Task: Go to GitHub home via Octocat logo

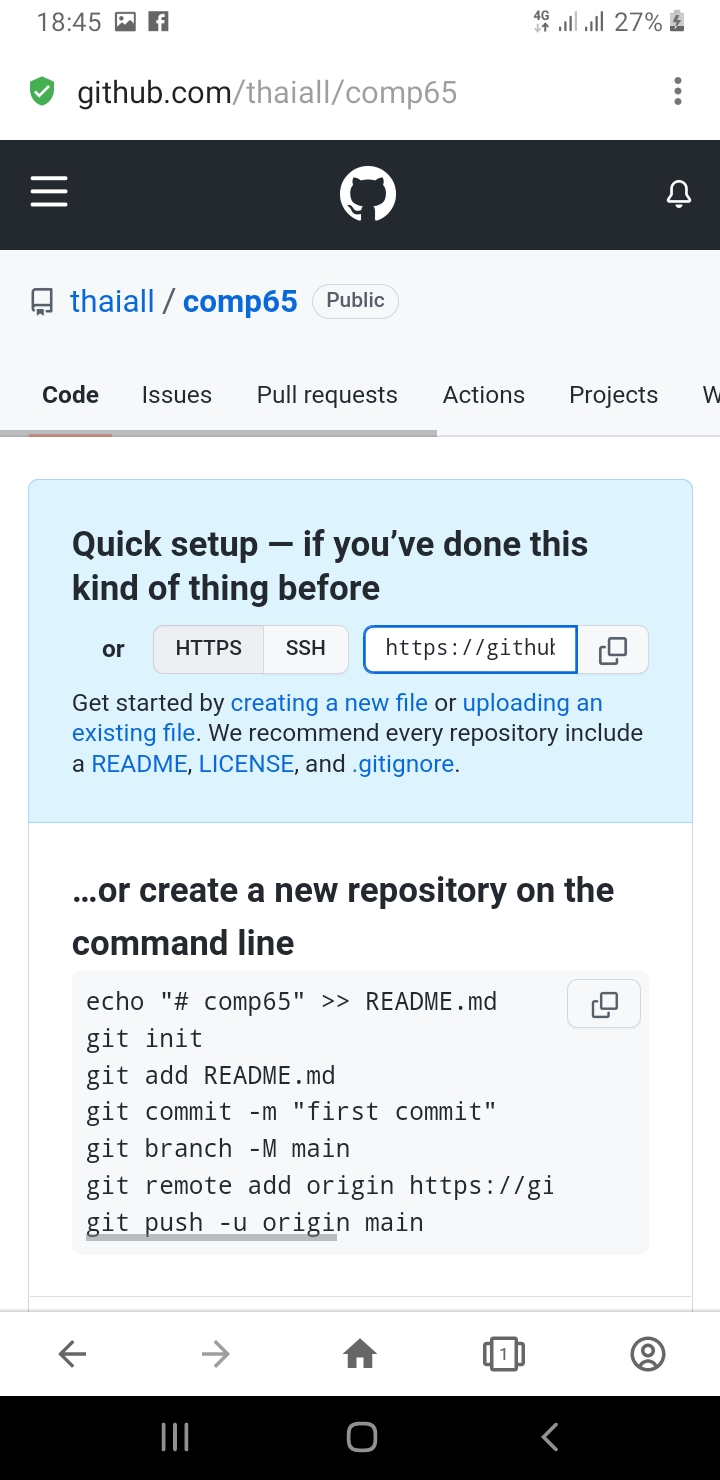Action: [x=368, y=194]
